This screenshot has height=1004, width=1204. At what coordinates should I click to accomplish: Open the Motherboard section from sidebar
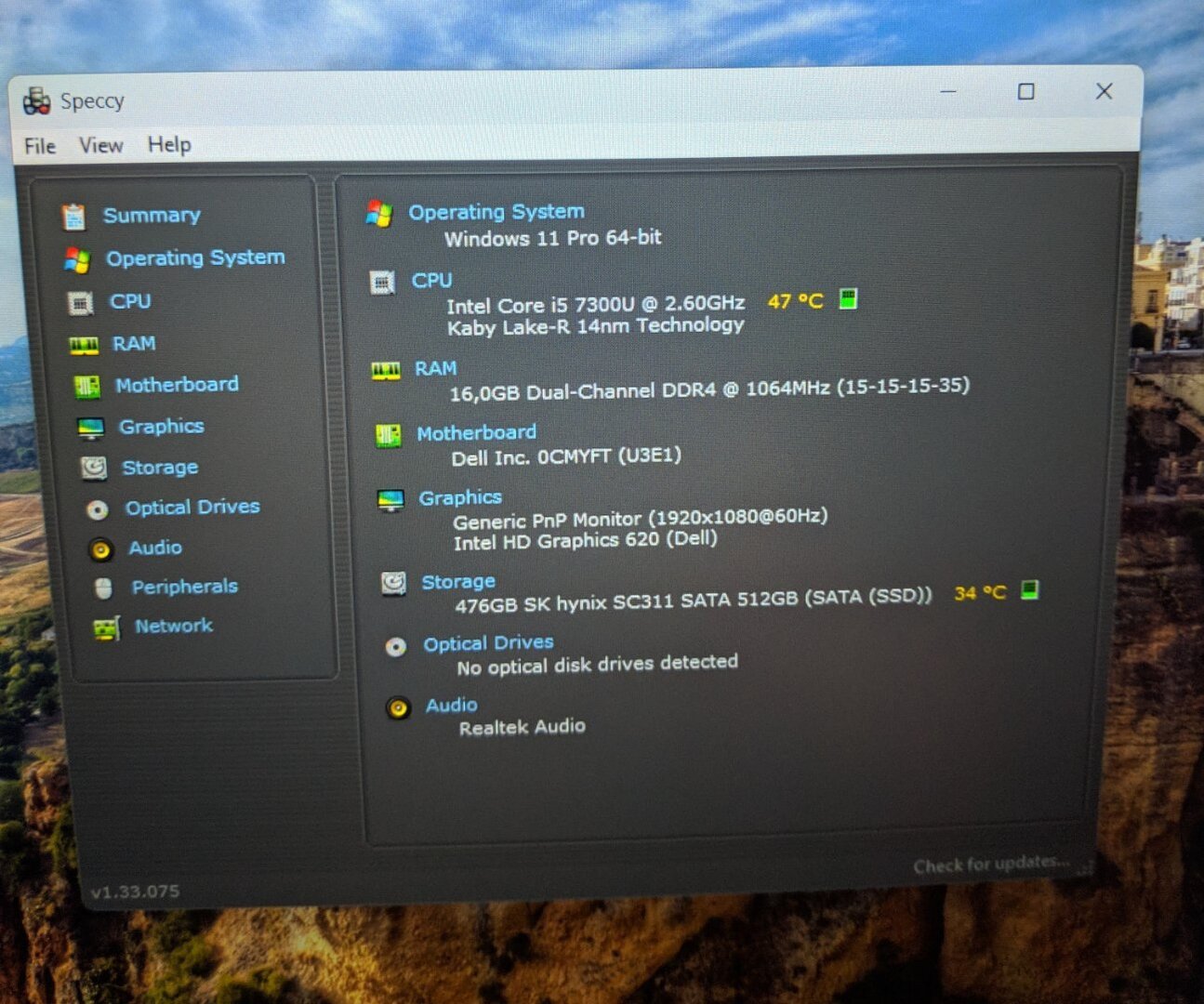177,384
